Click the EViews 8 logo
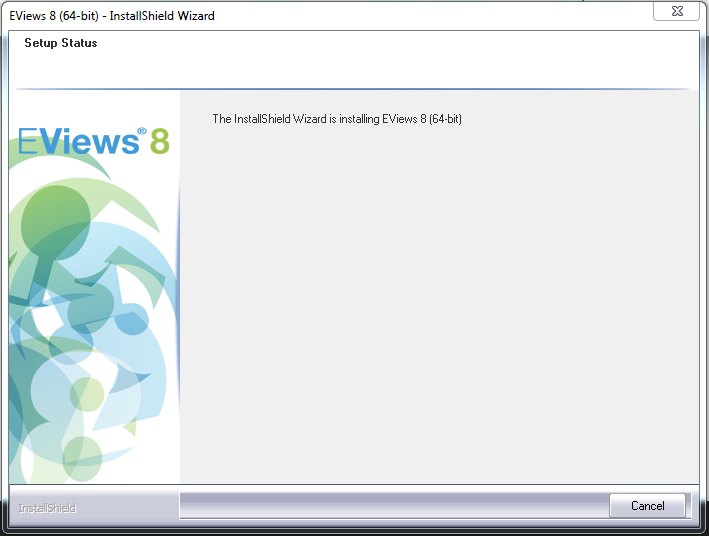This screenshot has height=536, width=709. coord(94,141)
